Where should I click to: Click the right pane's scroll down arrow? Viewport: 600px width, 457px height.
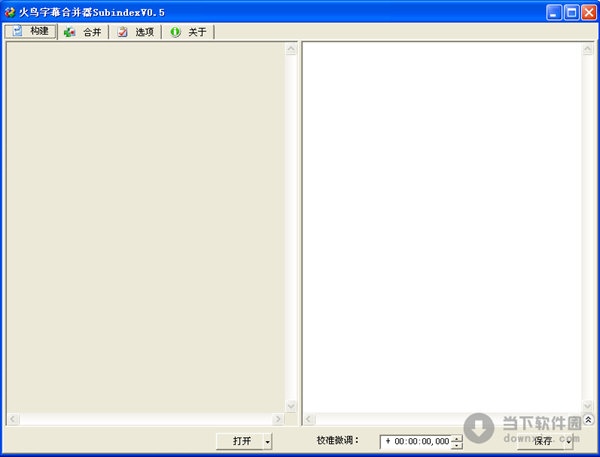coord(588,406)
